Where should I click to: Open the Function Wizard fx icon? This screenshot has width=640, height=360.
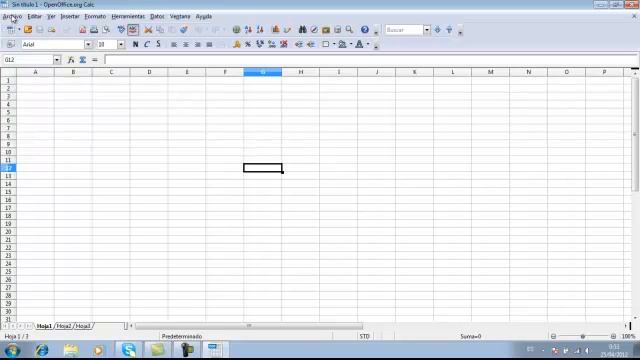click(71, 60)
